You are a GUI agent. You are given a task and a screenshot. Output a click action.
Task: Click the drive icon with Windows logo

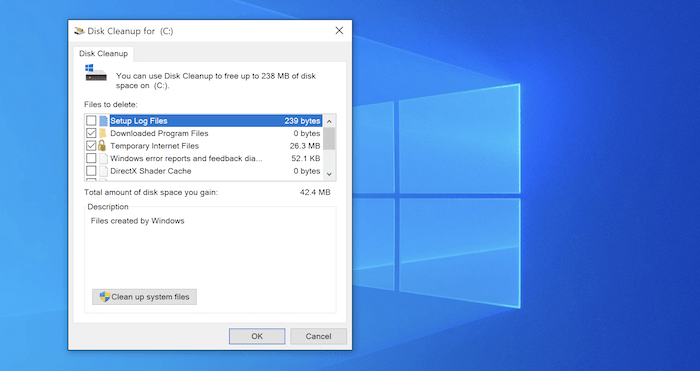(x=96, y=73)
